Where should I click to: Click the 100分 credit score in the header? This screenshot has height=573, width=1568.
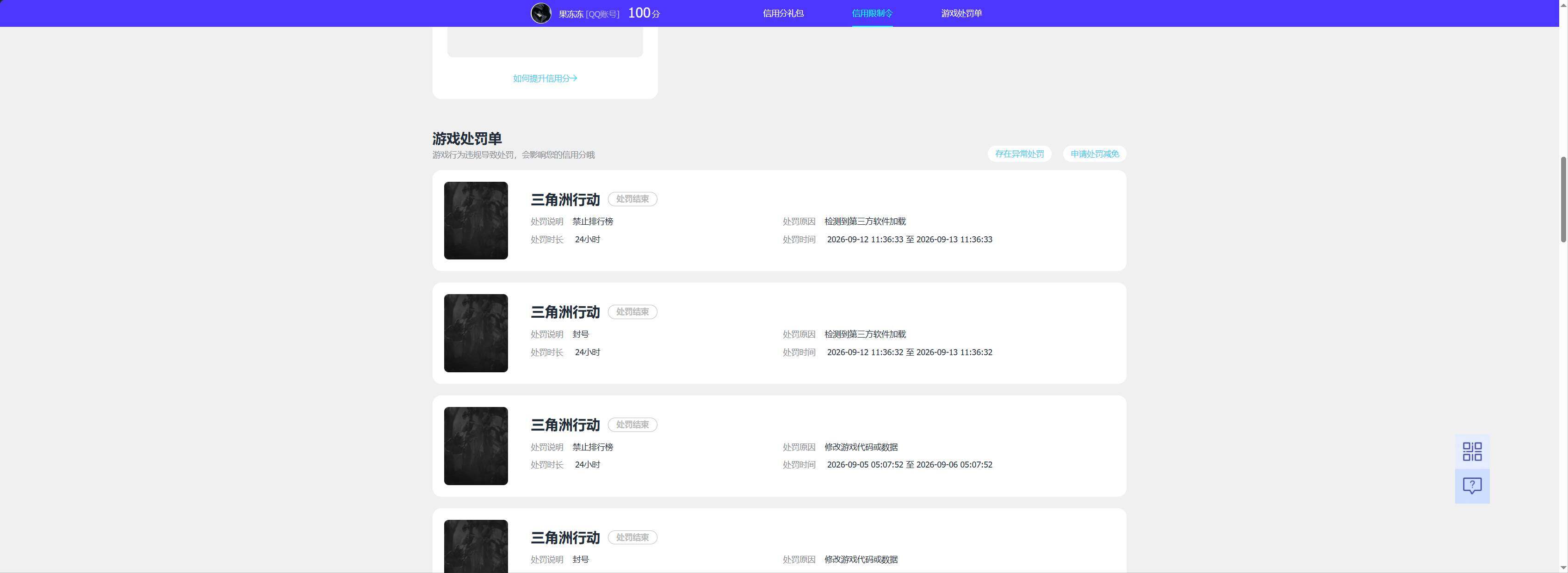[x=644, y=13]
